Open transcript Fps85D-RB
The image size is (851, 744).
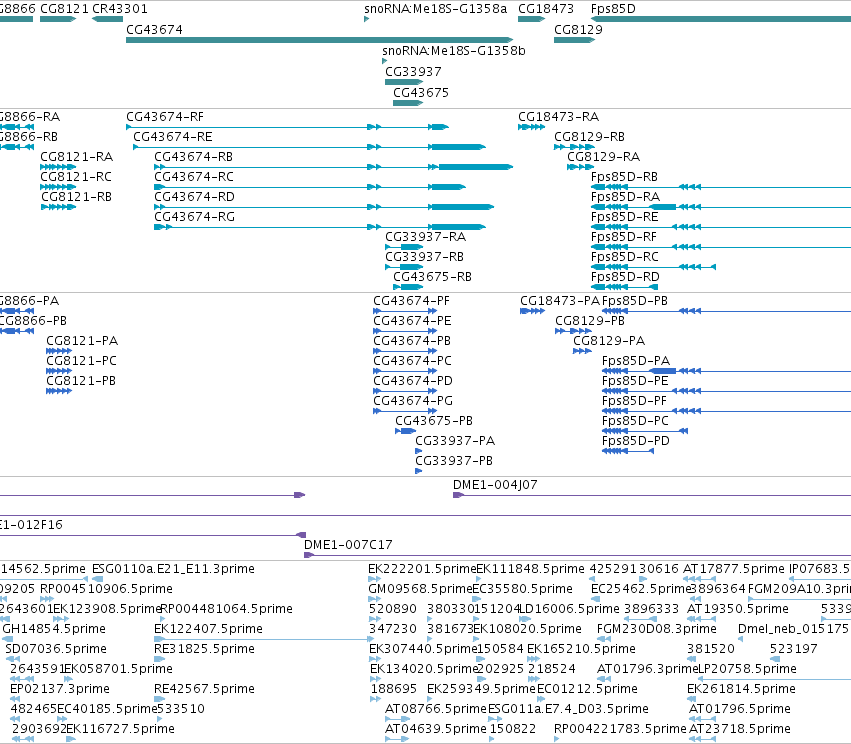click(624, 177)
